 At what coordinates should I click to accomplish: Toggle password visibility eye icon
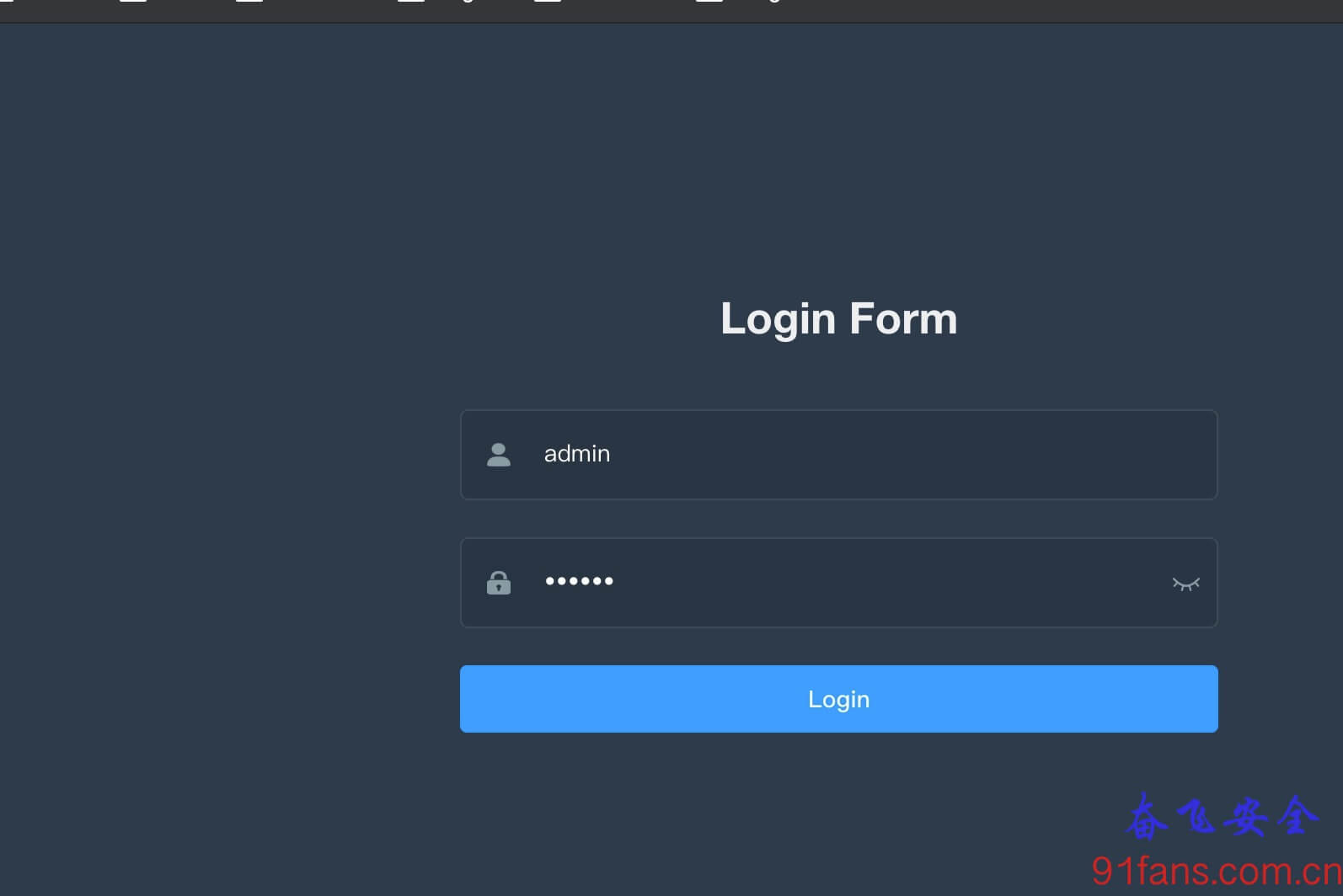point(1185,584)
